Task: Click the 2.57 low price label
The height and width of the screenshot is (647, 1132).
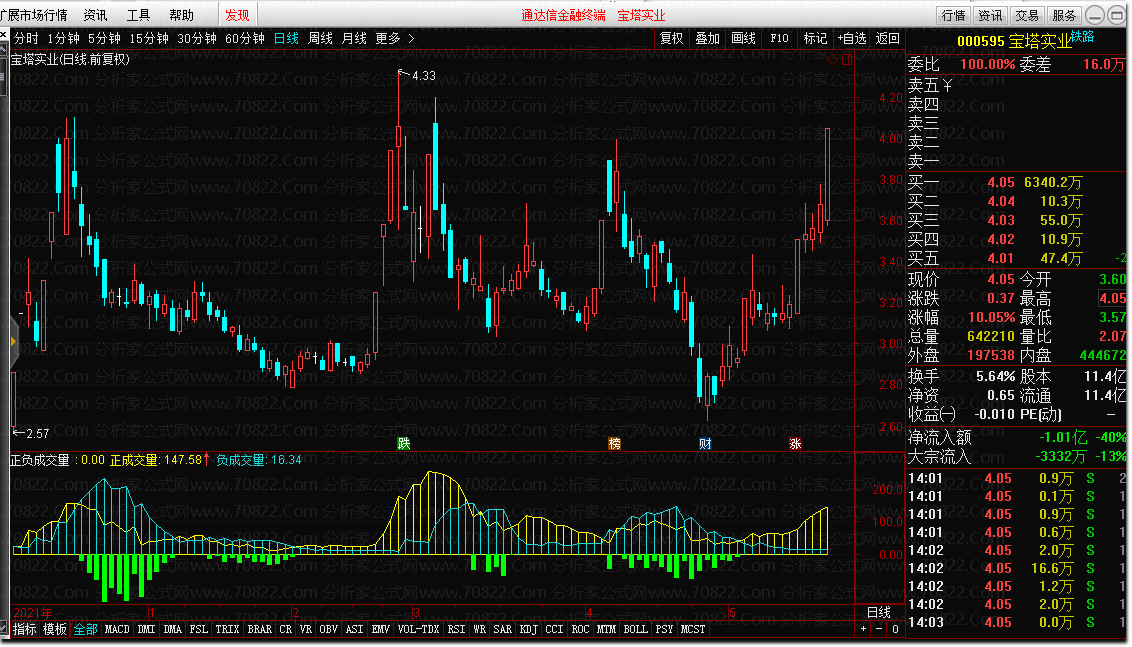Action: (x=38, y=433)
